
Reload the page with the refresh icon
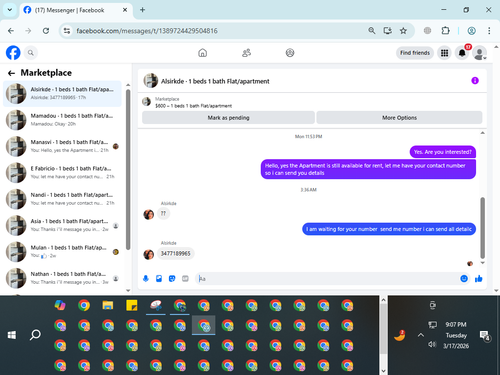[x=46, y=31]
